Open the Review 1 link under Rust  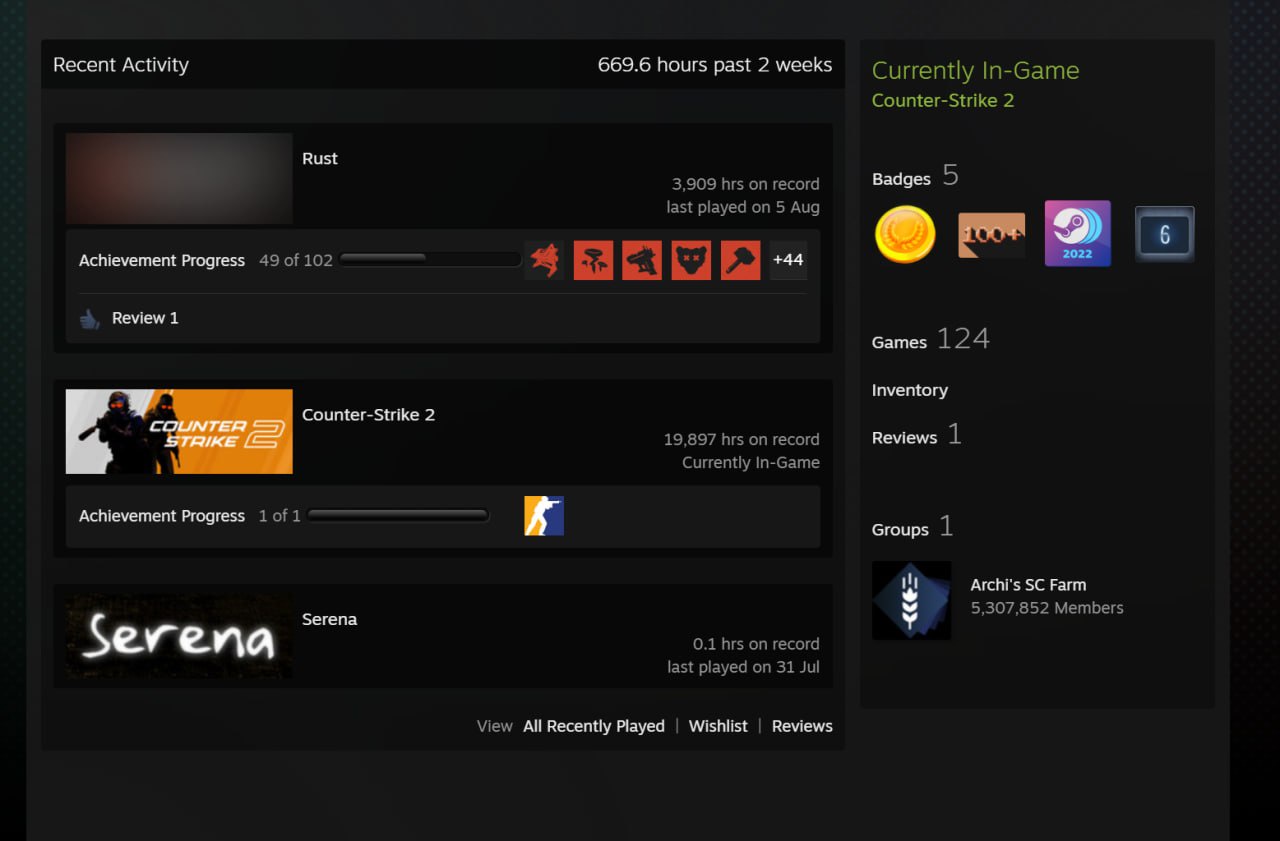tap(145, 318)
